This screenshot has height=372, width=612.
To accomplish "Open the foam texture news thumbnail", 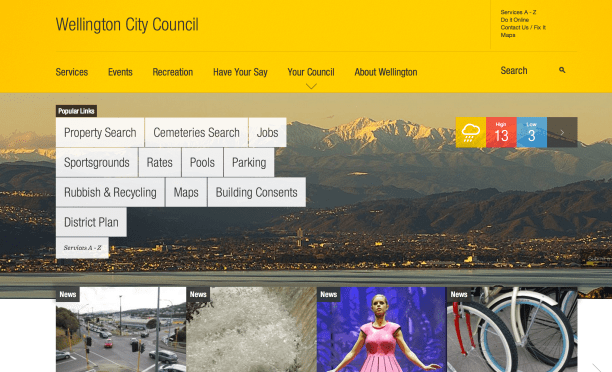I will pyautogui.click(x=251, y=330).
